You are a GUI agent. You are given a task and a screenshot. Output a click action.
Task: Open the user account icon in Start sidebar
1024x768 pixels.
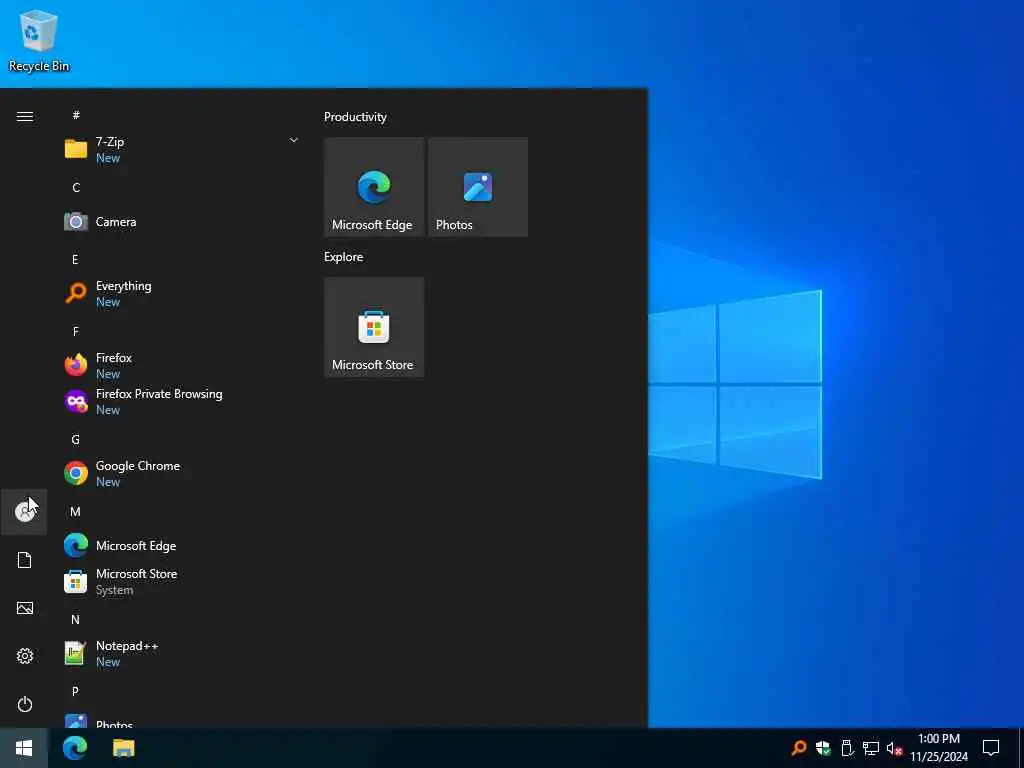(24, 512)
